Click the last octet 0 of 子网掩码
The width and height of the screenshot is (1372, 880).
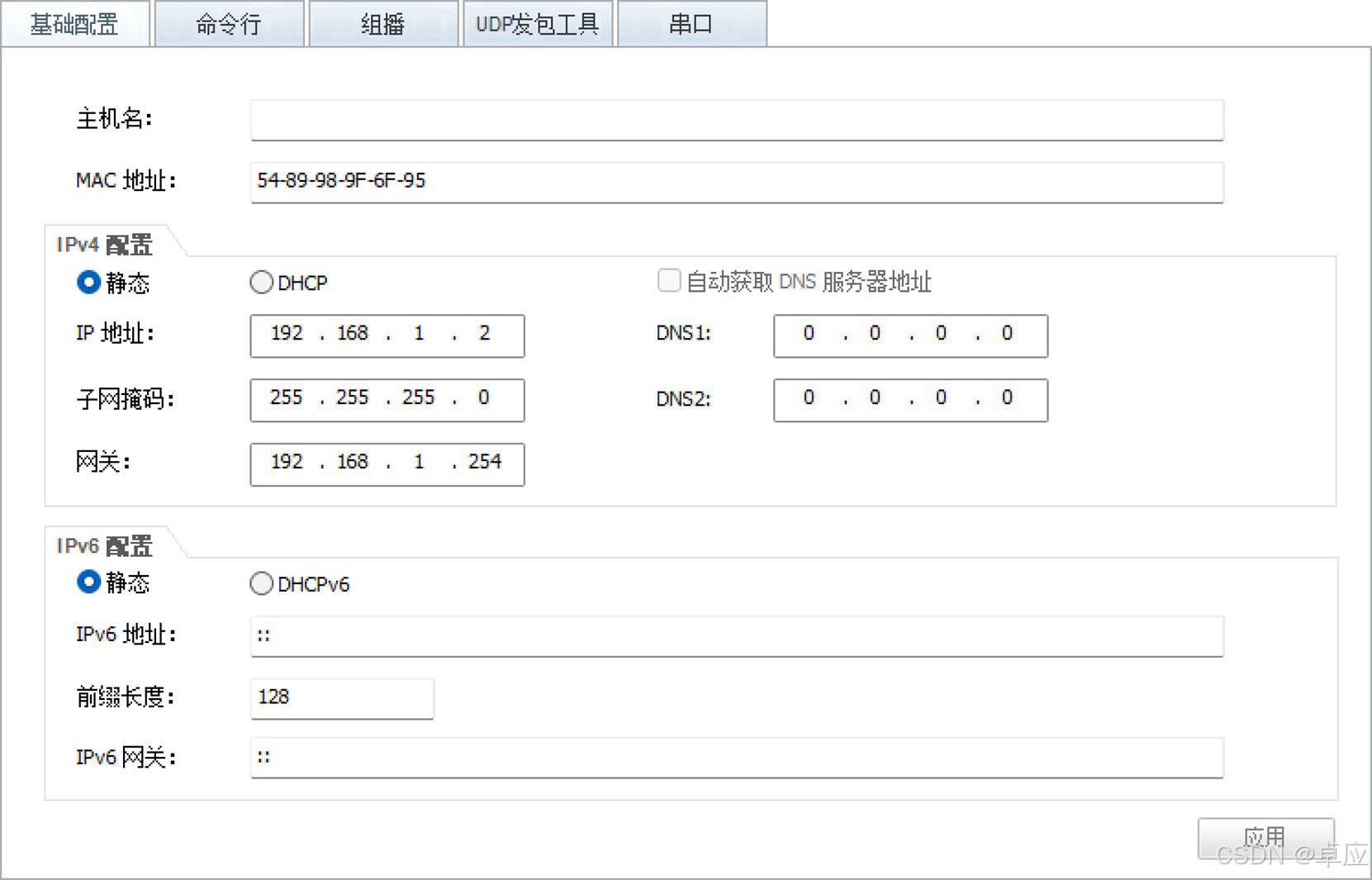(x=484, y=397)
